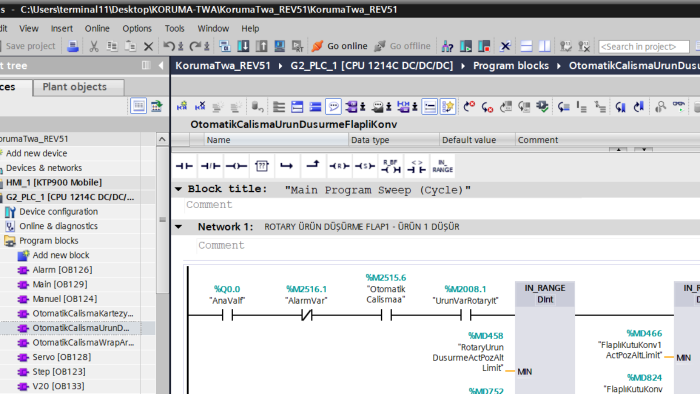
Task: Insert open branch instruction
Action: [x=287, y=166]
